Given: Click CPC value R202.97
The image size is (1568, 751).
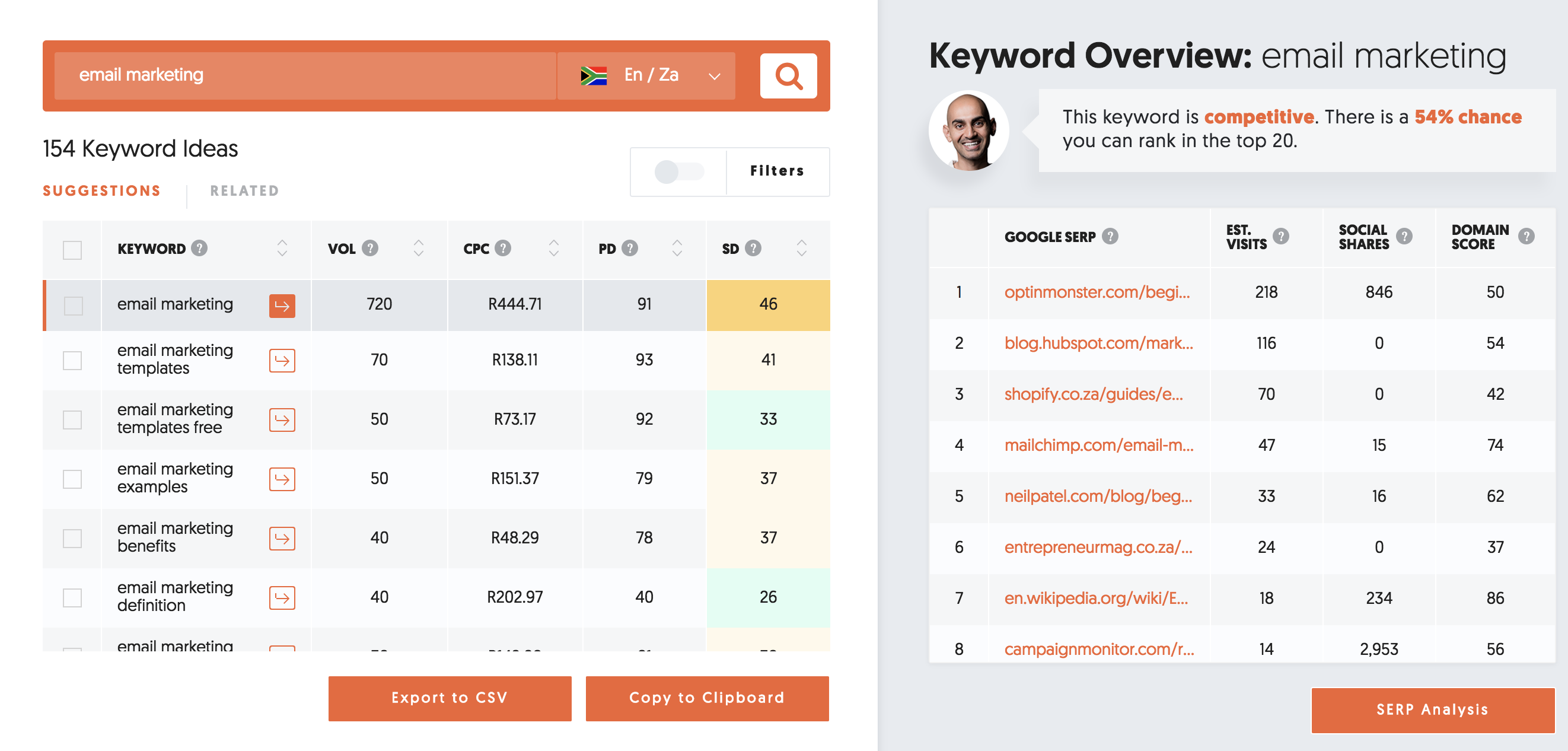Looking at the screenshot, I should tap(515, 597).
